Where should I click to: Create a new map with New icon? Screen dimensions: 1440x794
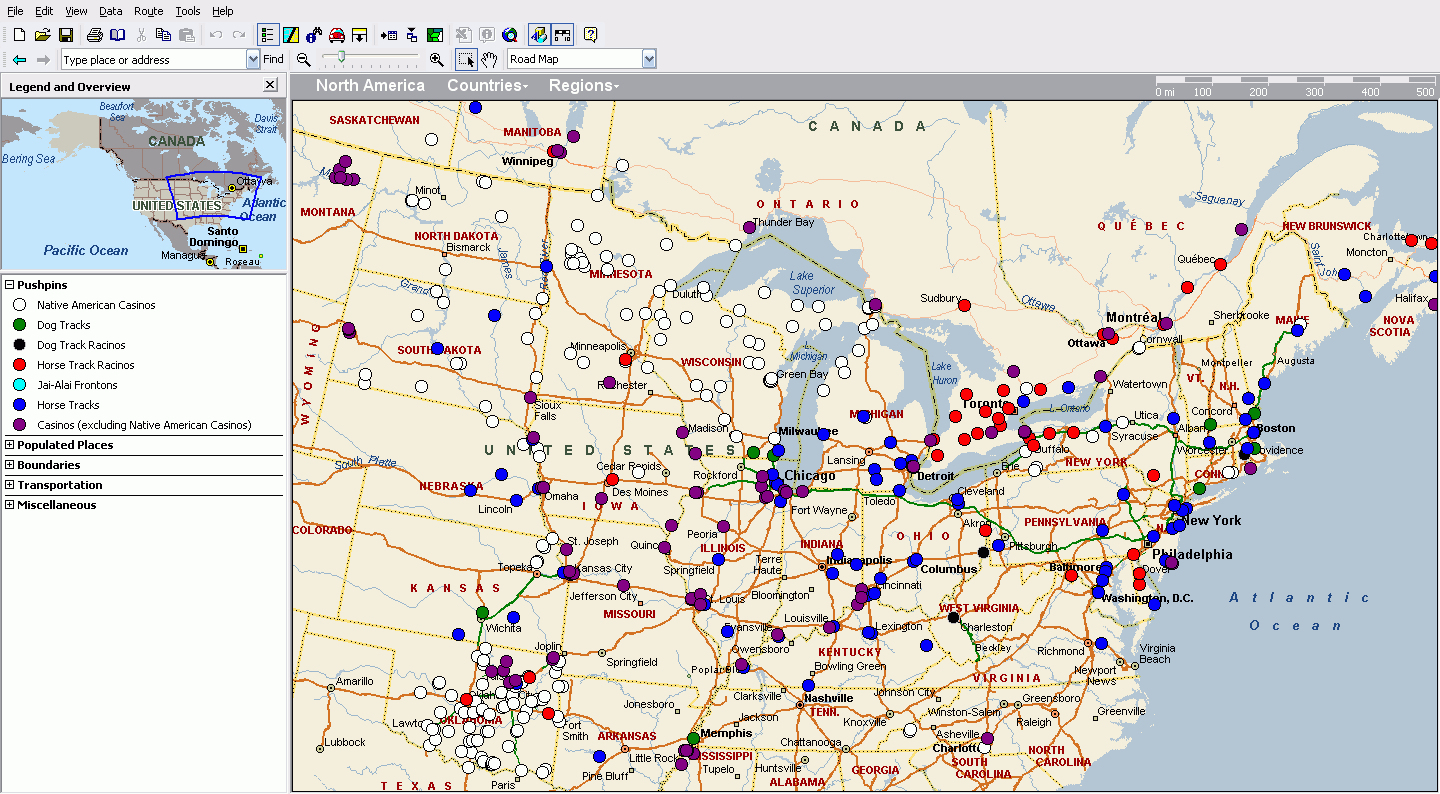19,35
